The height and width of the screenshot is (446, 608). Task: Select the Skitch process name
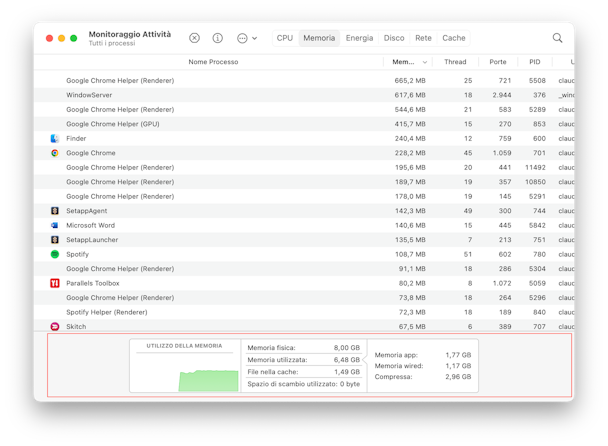click(x=76, y=327)
